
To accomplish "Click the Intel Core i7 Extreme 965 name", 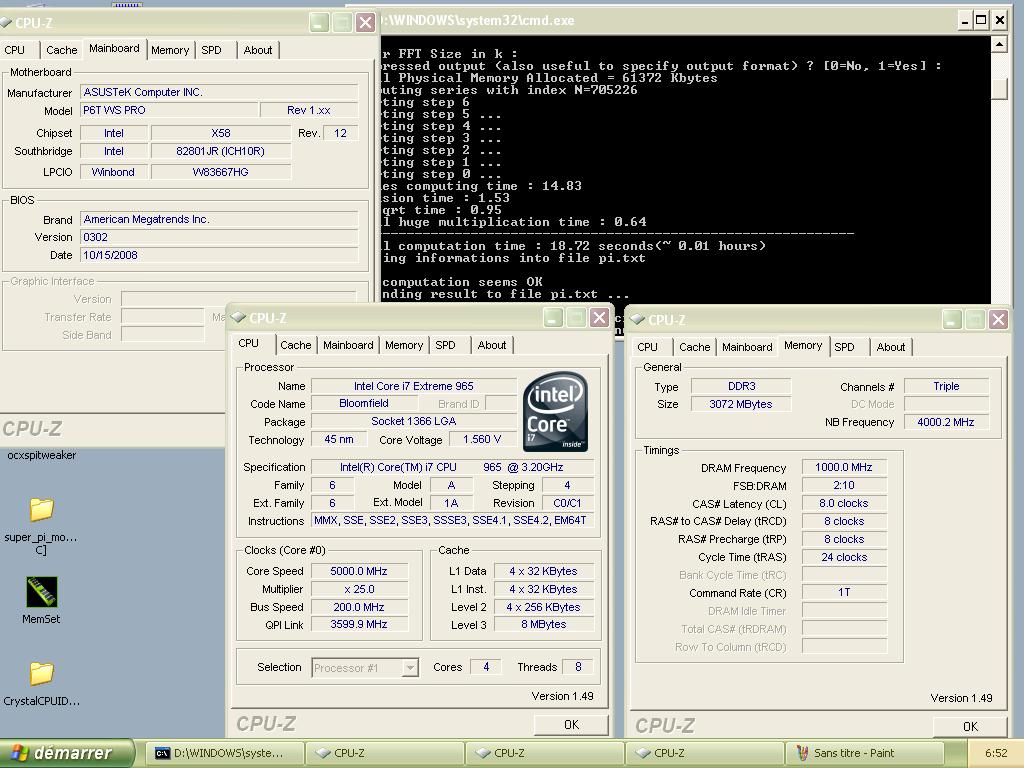I will (413, 386).
